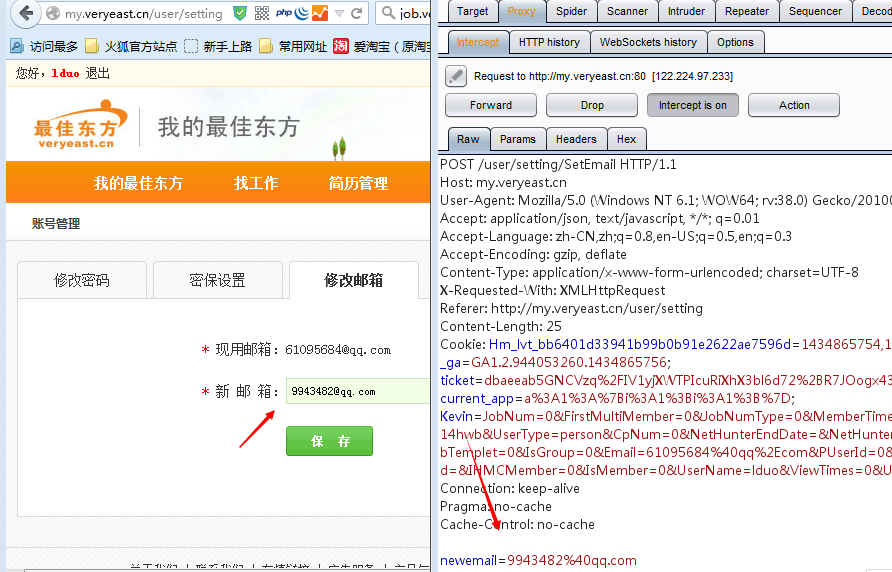This screenshot has height=572, width=892.
Task: Click the pencil comment icon in Burp
Action: 456,76
